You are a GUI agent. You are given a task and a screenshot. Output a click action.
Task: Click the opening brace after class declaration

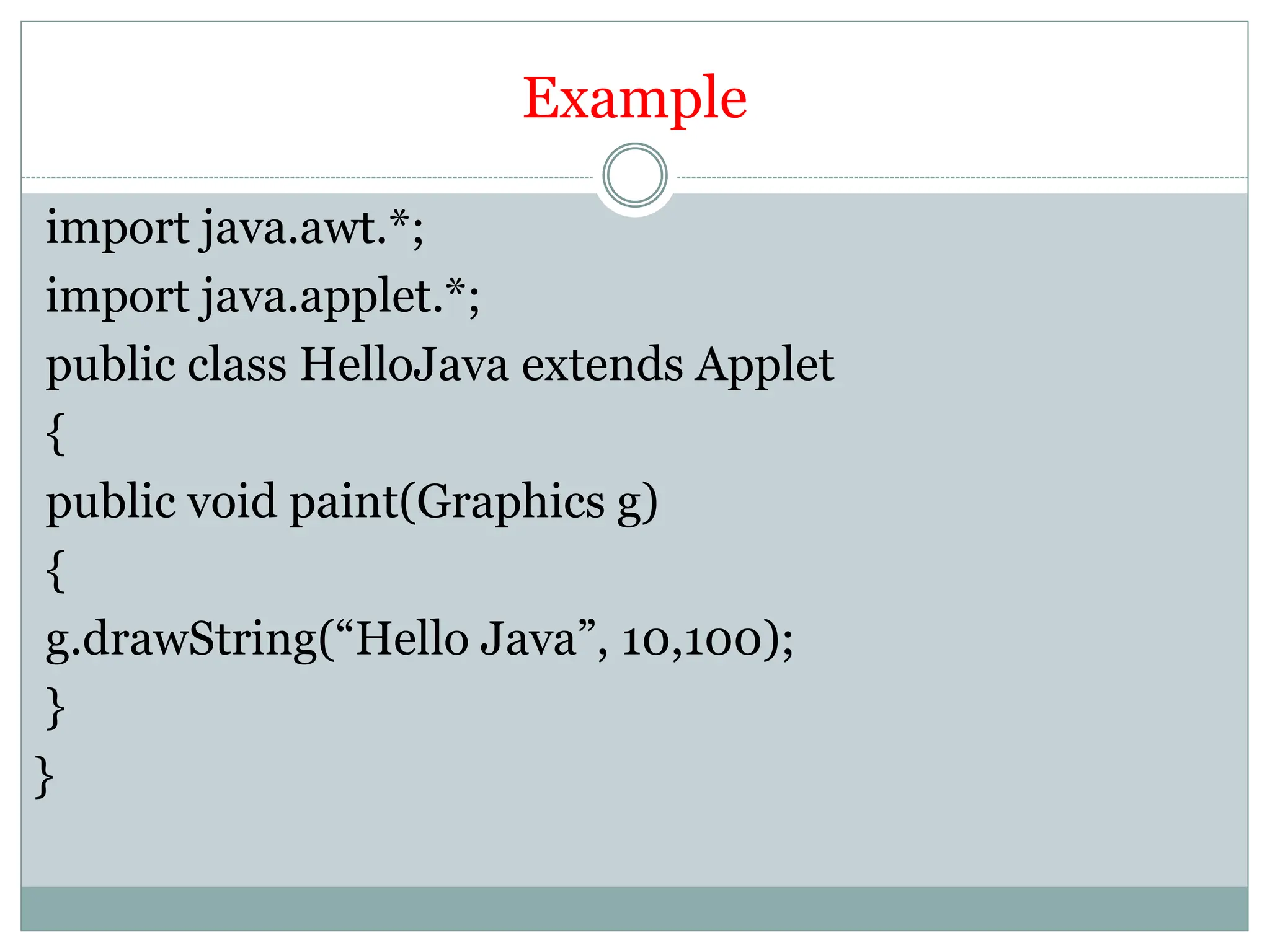click(x=56, y=434)
